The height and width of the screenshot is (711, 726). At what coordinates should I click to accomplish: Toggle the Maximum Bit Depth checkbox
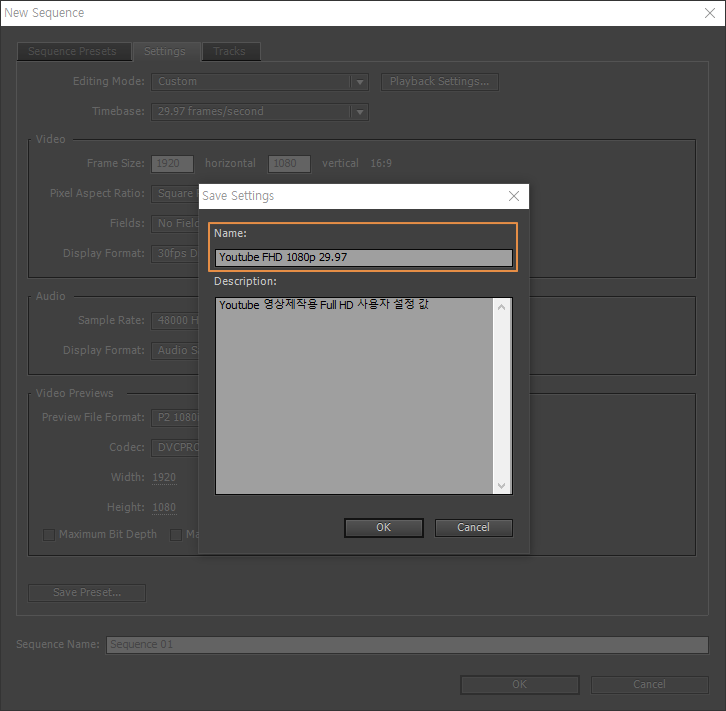pos(49,535)
